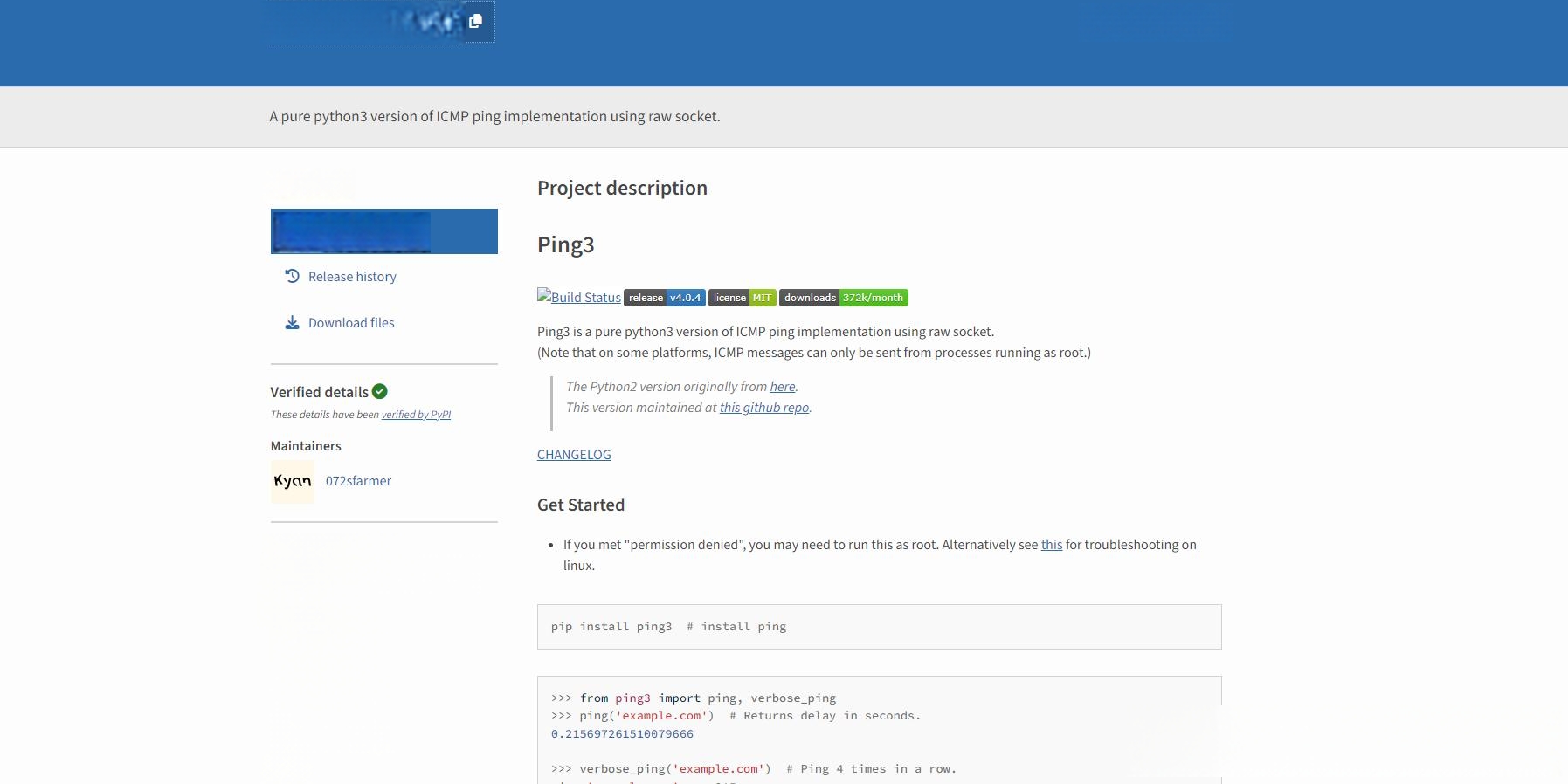The height and width of the screenshot is (784, 1568).
Task: Click the 'Ping3' heading
Action: (566, 244)
